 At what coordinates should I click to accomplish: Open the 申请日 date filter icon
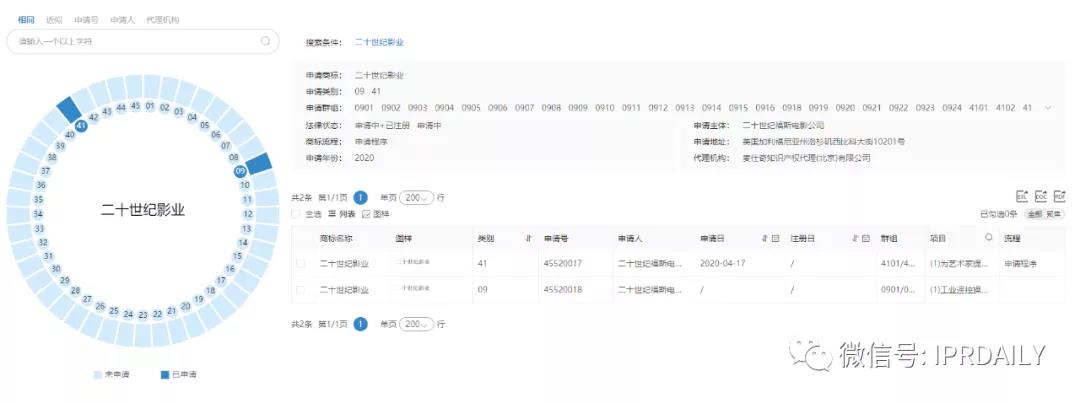tap(776, 238)
